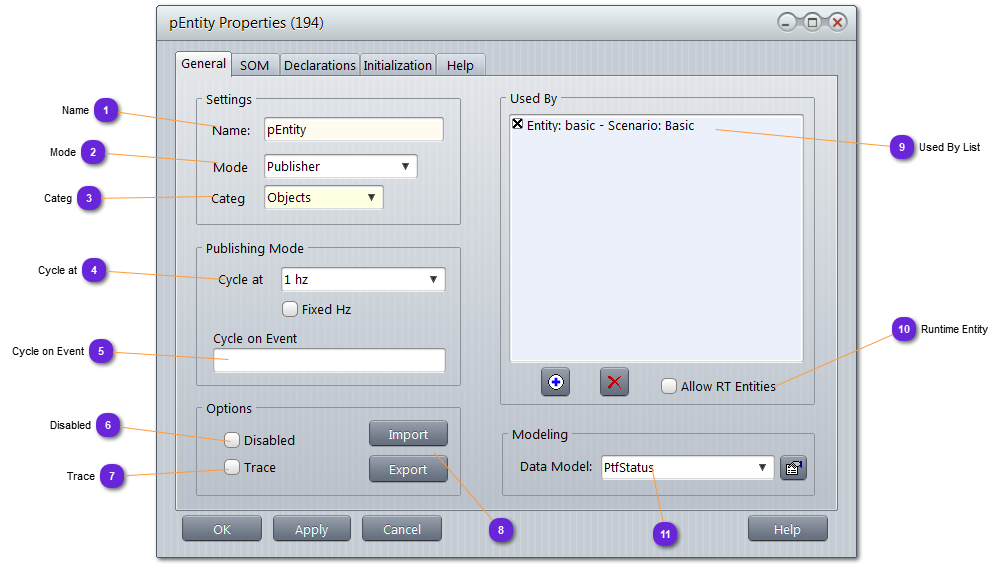The image size is (1004, 567).
Task: Click the blue plus add entity icon
Action: tap(555, 382)
